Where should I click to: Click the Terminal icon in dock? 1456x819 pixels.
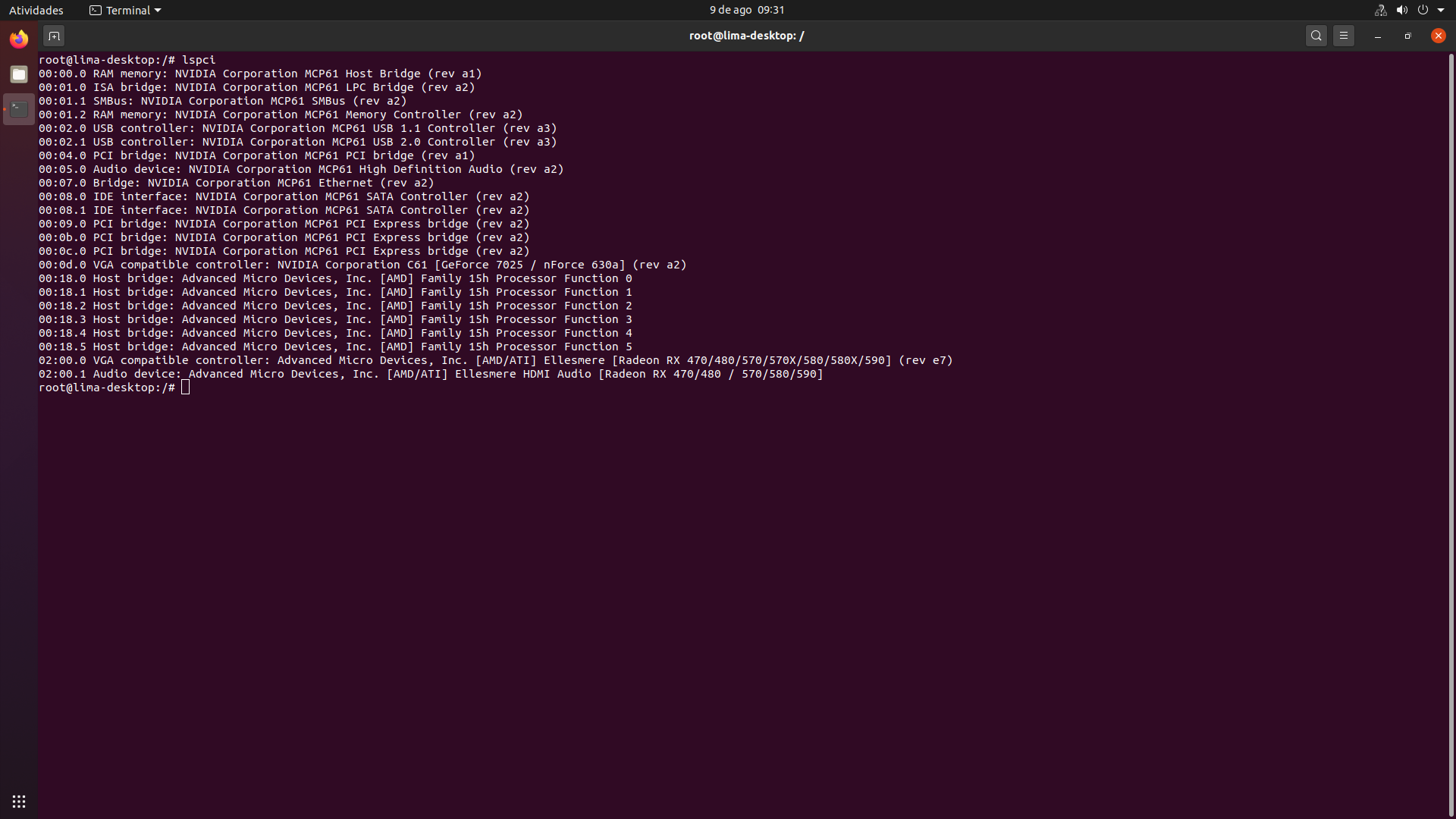(19, 109)
